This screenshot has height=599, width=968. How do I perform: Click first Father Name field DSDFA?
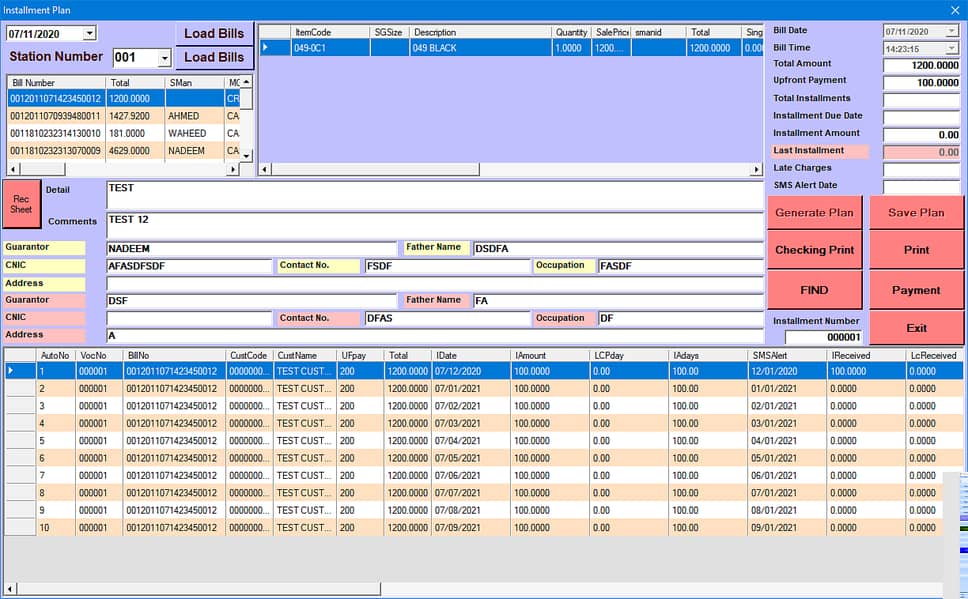click(619, 249)
